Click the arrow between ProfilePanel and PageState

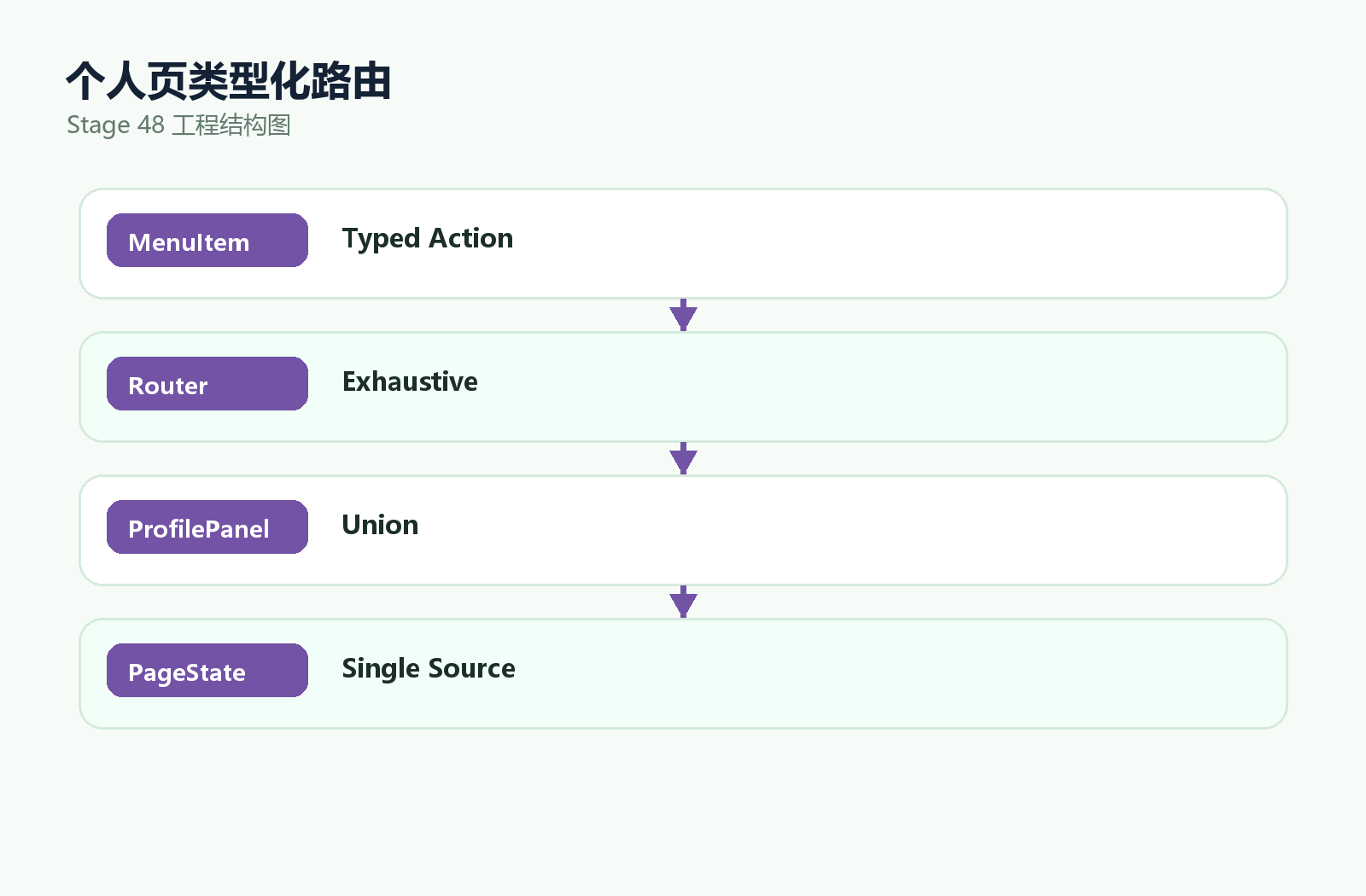tap(683, 602)
